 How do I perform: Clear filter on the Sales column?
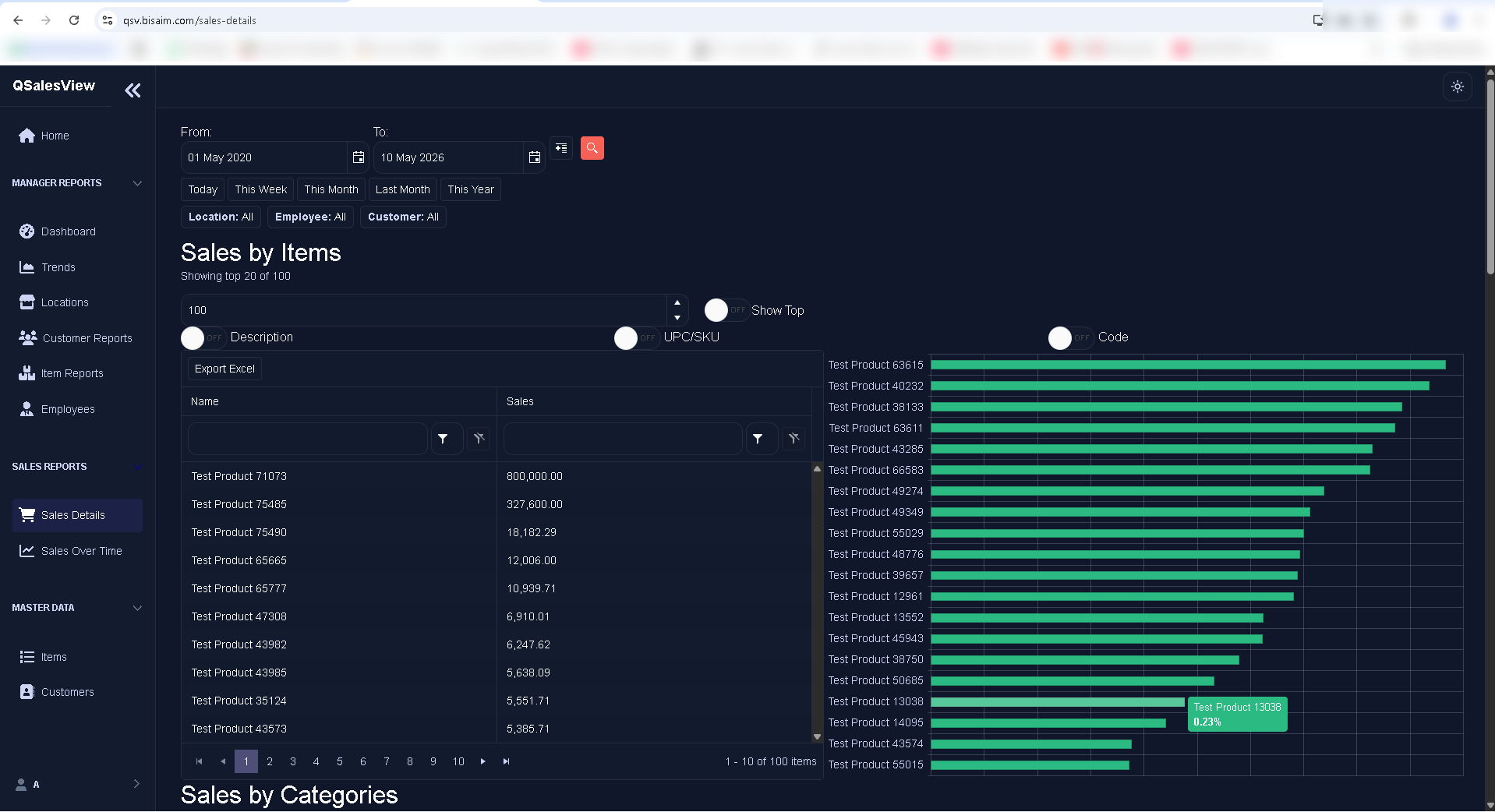click(794, 439)
